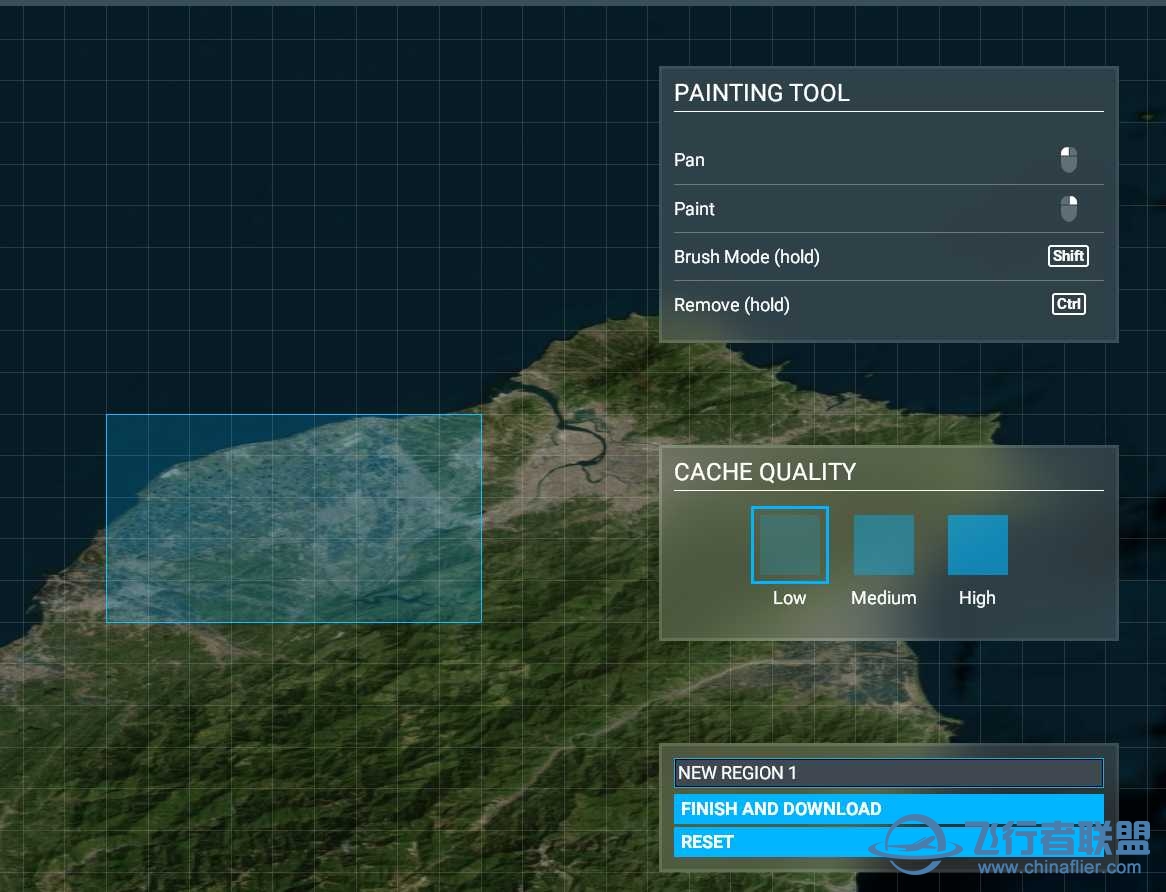This screenshot has width=1166, height=892.
Task: Click inside the highlighted blue map region
Action: coord(293,518)
